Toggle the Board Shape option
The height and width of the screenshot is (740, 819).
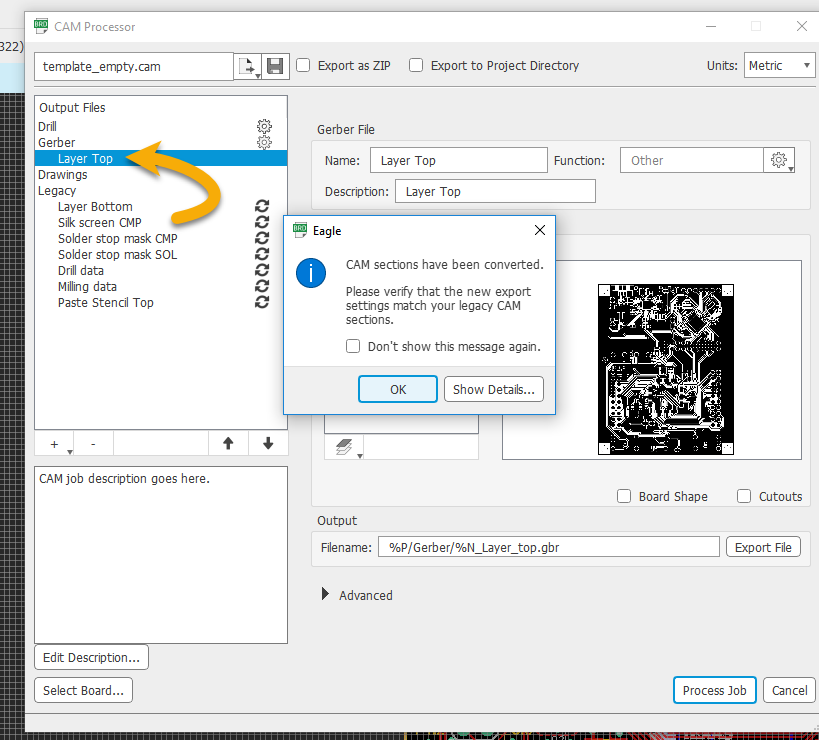(624, 496)
